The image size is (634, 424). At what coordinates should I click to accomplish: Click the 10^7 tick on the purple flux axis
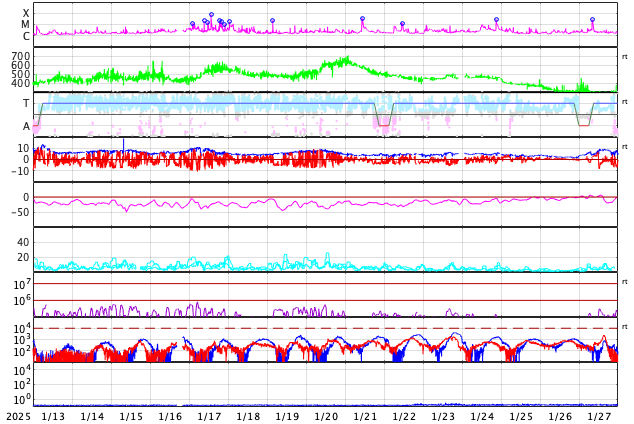coord(22,284)
